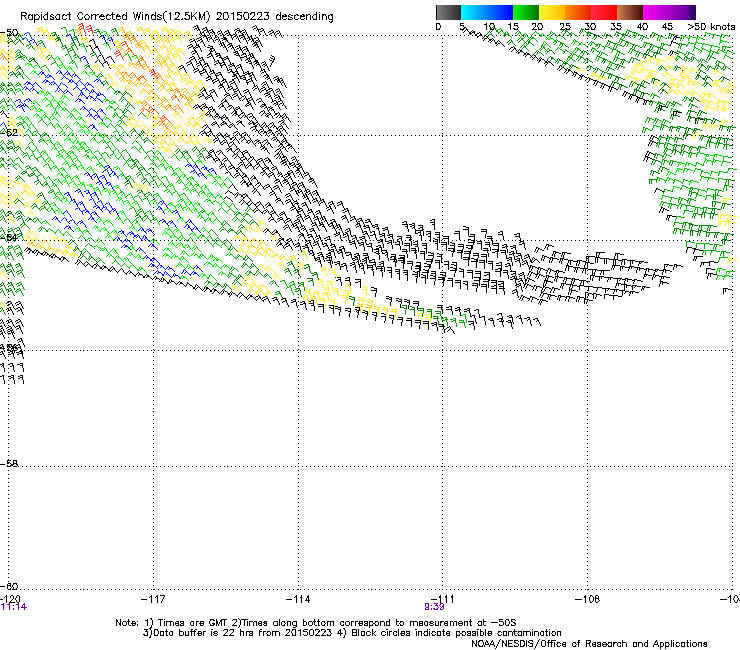Click the -114 longitude axis label
The image size is (740, 650).
click(x=298, y=599)
